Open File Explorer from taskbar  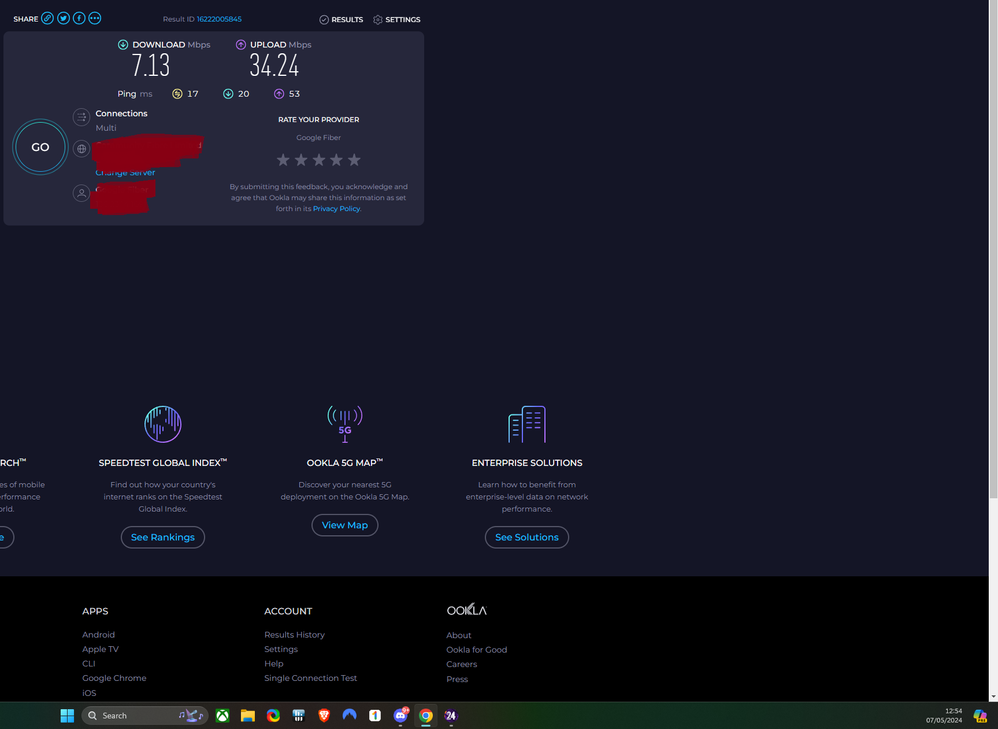pyautogui.click(x=248, y=716)
